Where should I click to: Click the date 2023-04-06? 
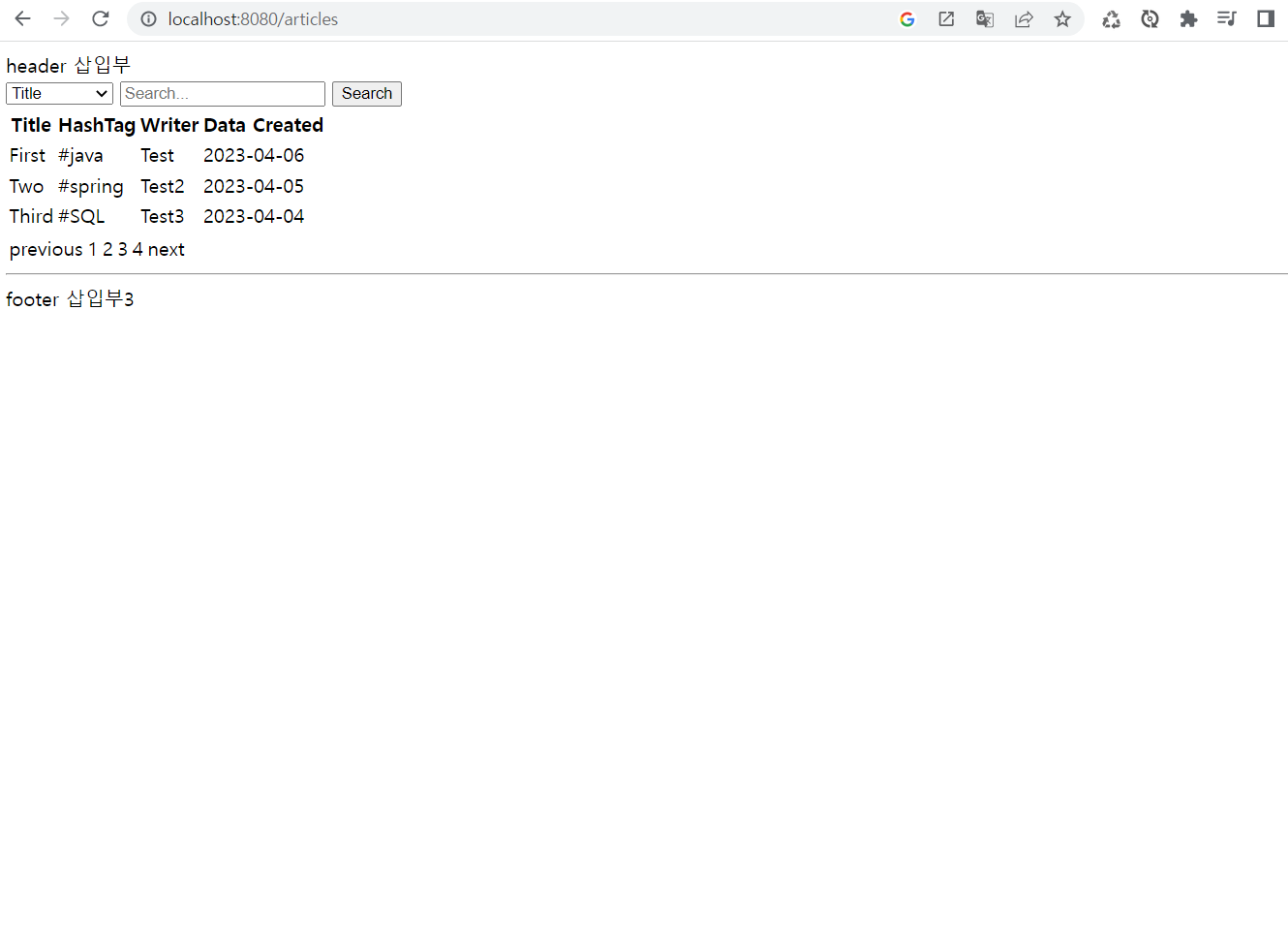pos(254,155)
